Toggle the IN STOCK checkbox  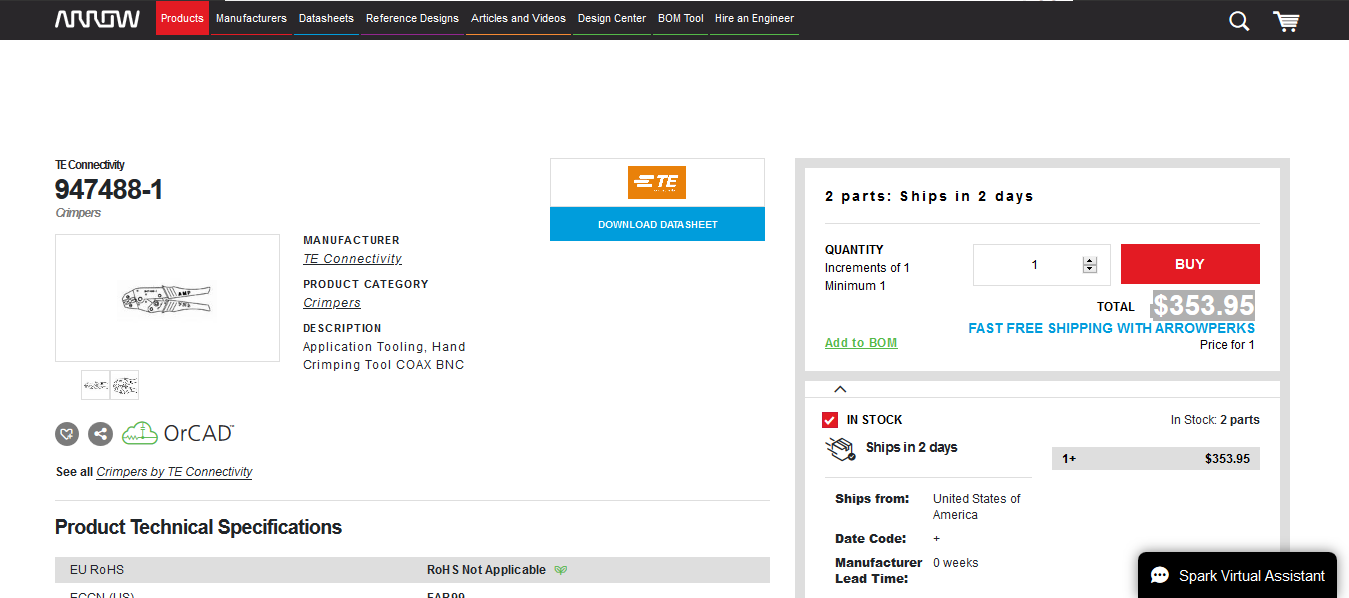[830, 420]
